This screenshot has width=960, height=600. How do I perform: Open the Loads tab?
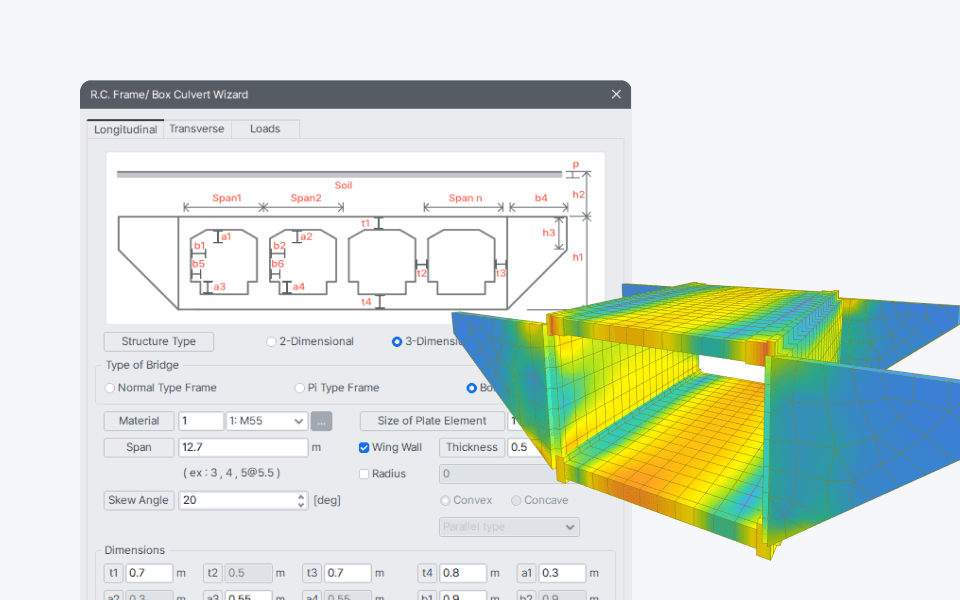(x=265, y=129)
